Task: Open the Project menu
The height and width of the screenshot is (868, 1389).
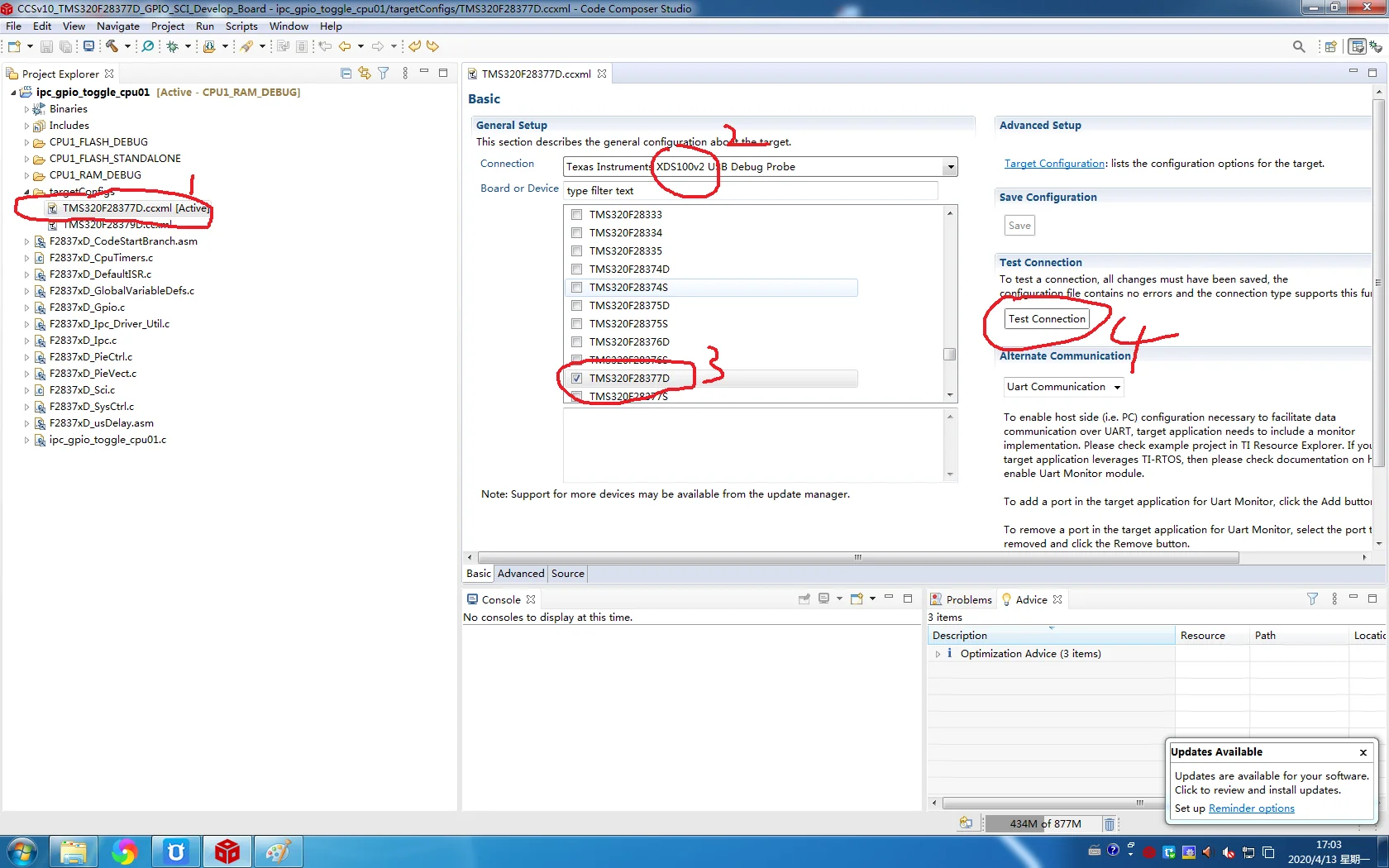Action: [168, 26]
